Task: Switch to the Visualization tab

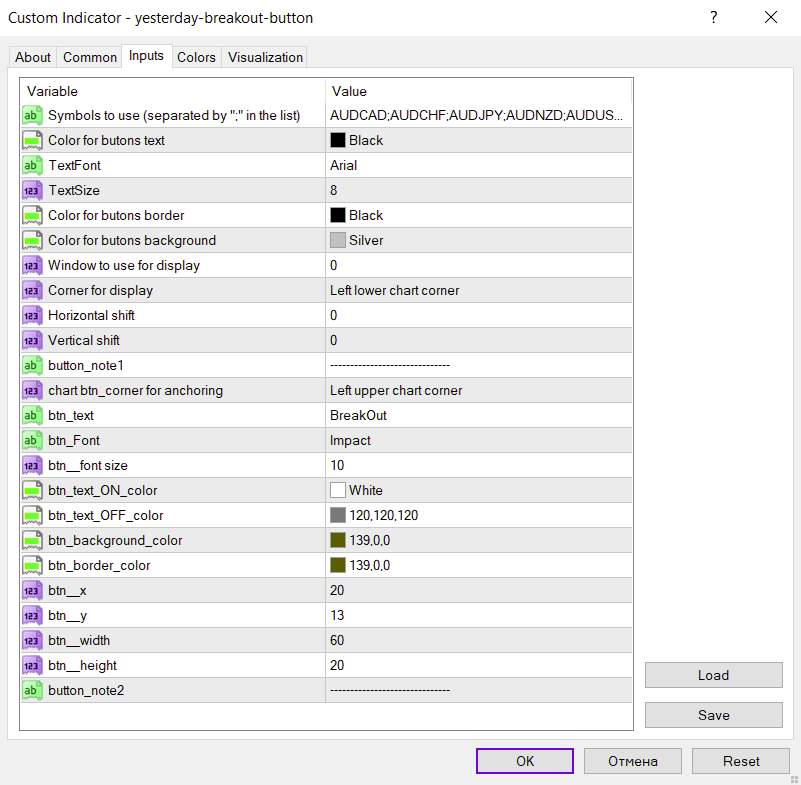Action: pyautogui.click(x=265, y=57)
